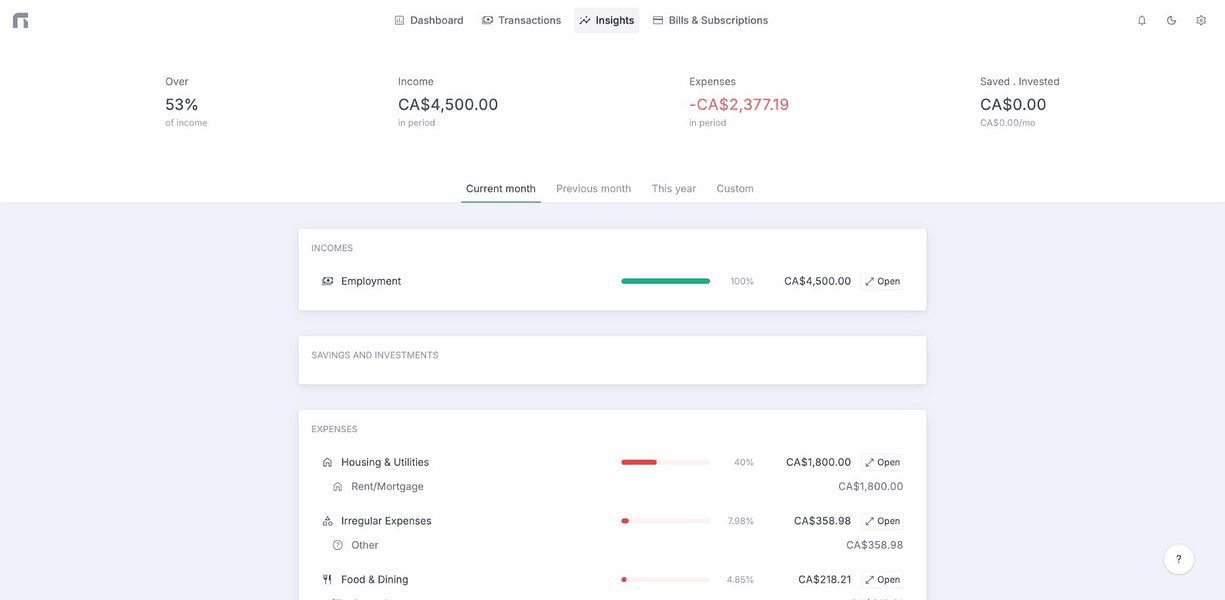Go to the Dashboard page
Screen dimensions: 1225x600
428,20
